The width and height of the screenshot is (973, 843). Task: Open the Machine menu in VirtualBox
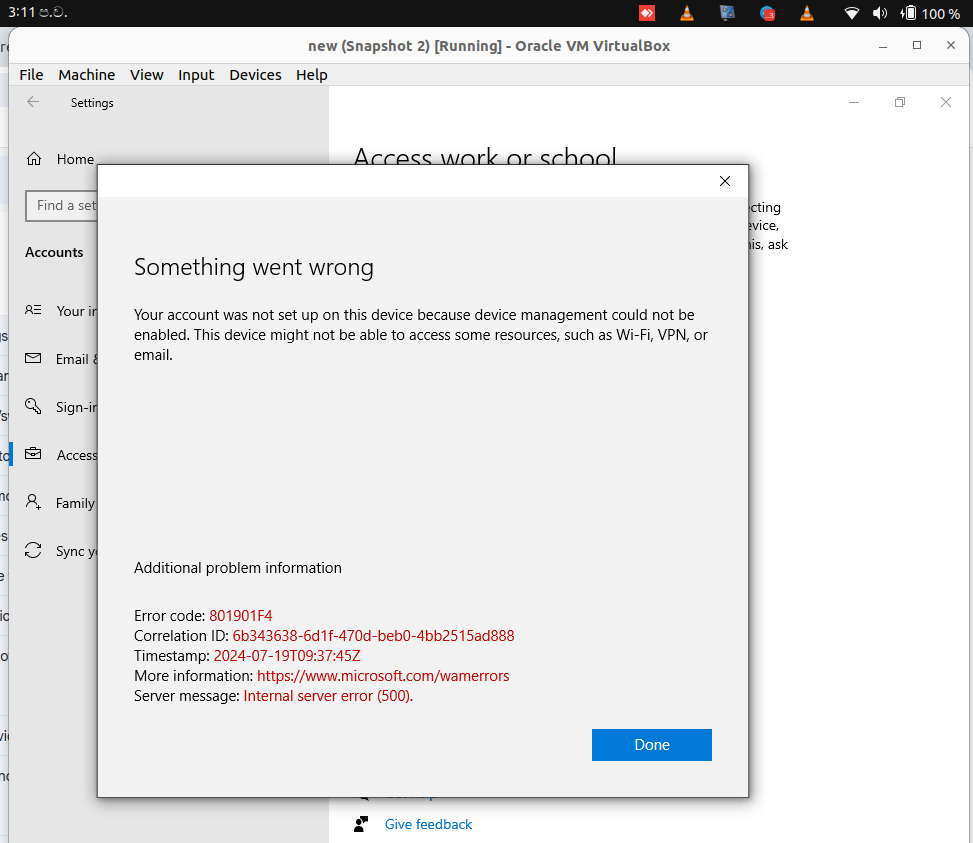pyautogui.click(x=86, y=74)
